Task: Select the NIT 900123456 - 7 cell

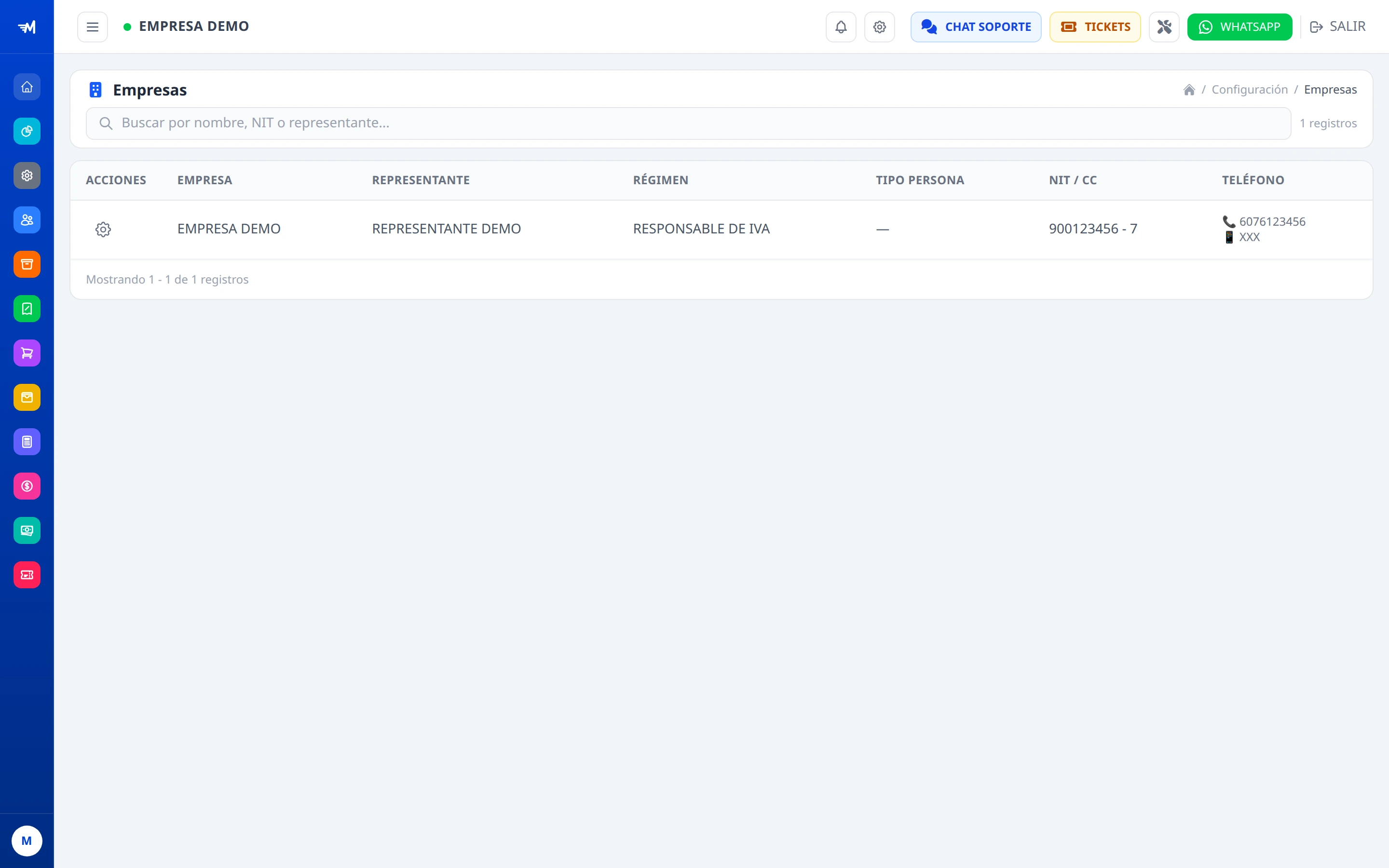Action: 1093,229
